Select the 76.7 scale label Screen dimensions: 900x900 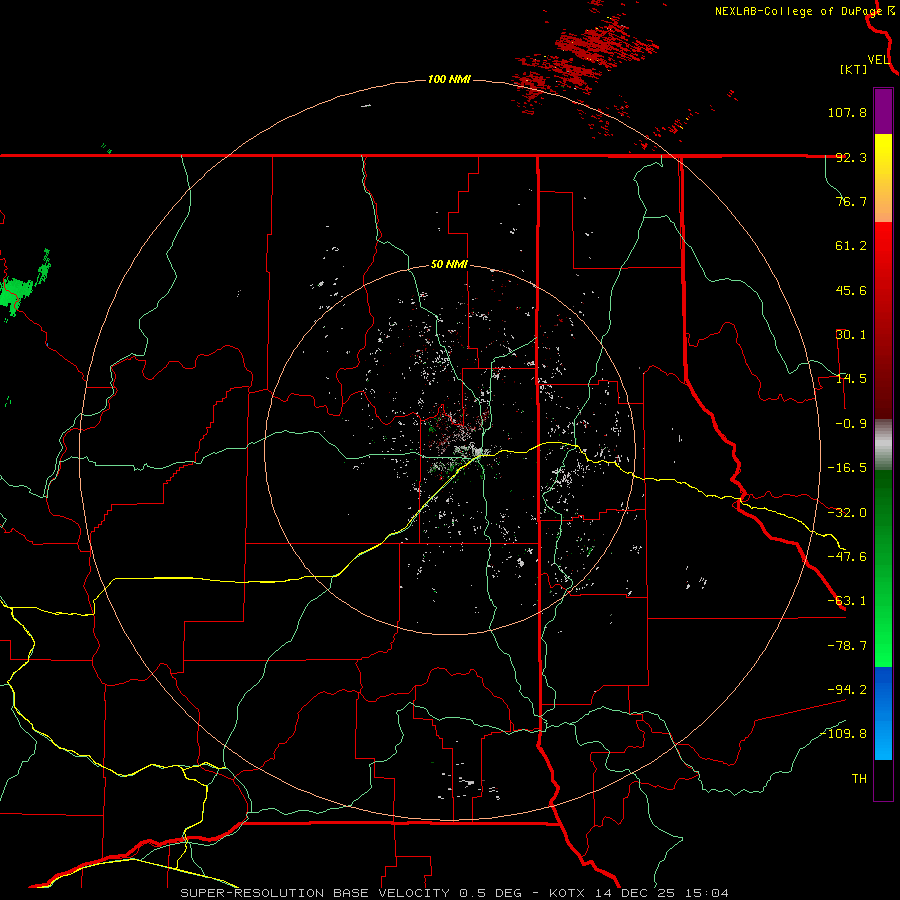coord(851,201)
